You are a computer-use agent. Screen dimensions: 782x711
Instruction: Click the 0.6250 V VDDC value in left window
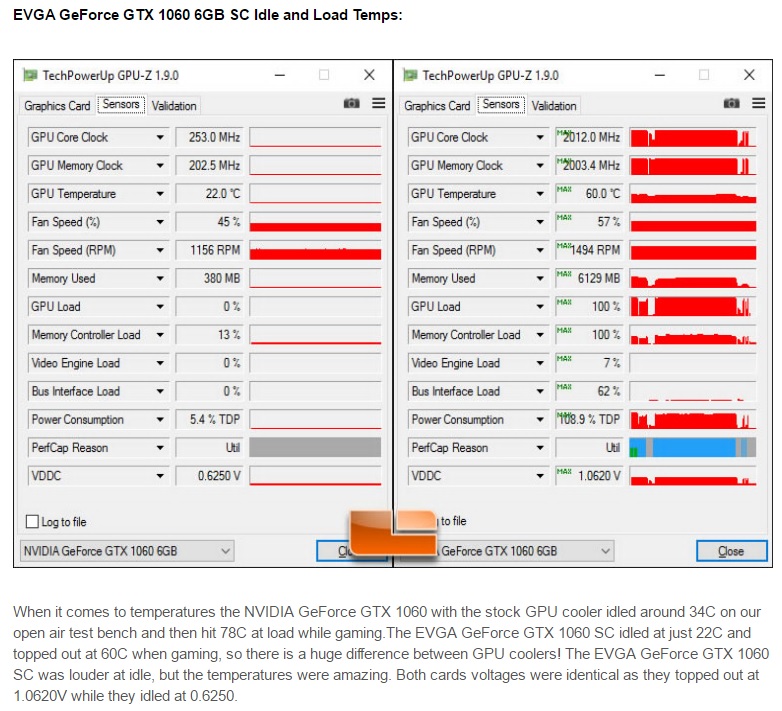(x=209, y=476)
